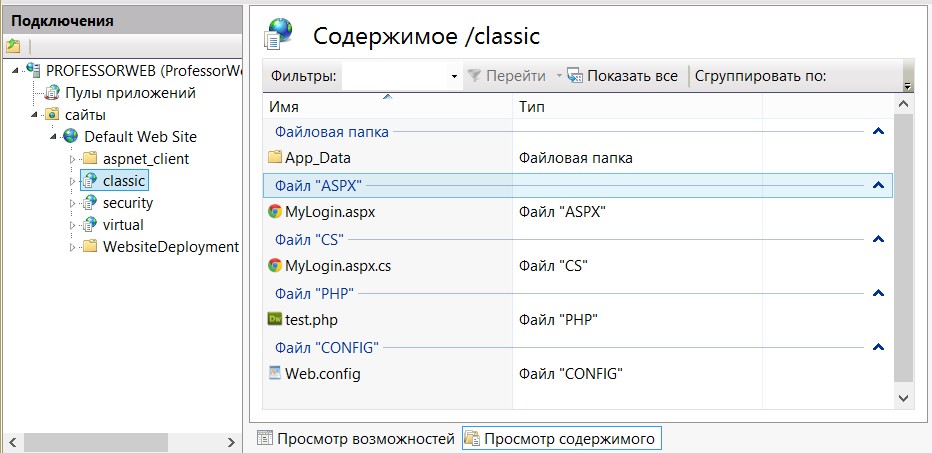Screen dimensions: 932x453
Task: Open the toolbar overflow options arrow
Action: pos(907,86)
